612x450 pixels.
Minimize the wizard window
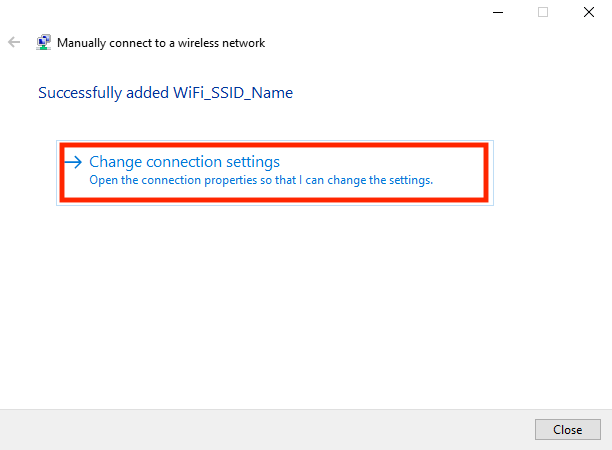point(498,12)
